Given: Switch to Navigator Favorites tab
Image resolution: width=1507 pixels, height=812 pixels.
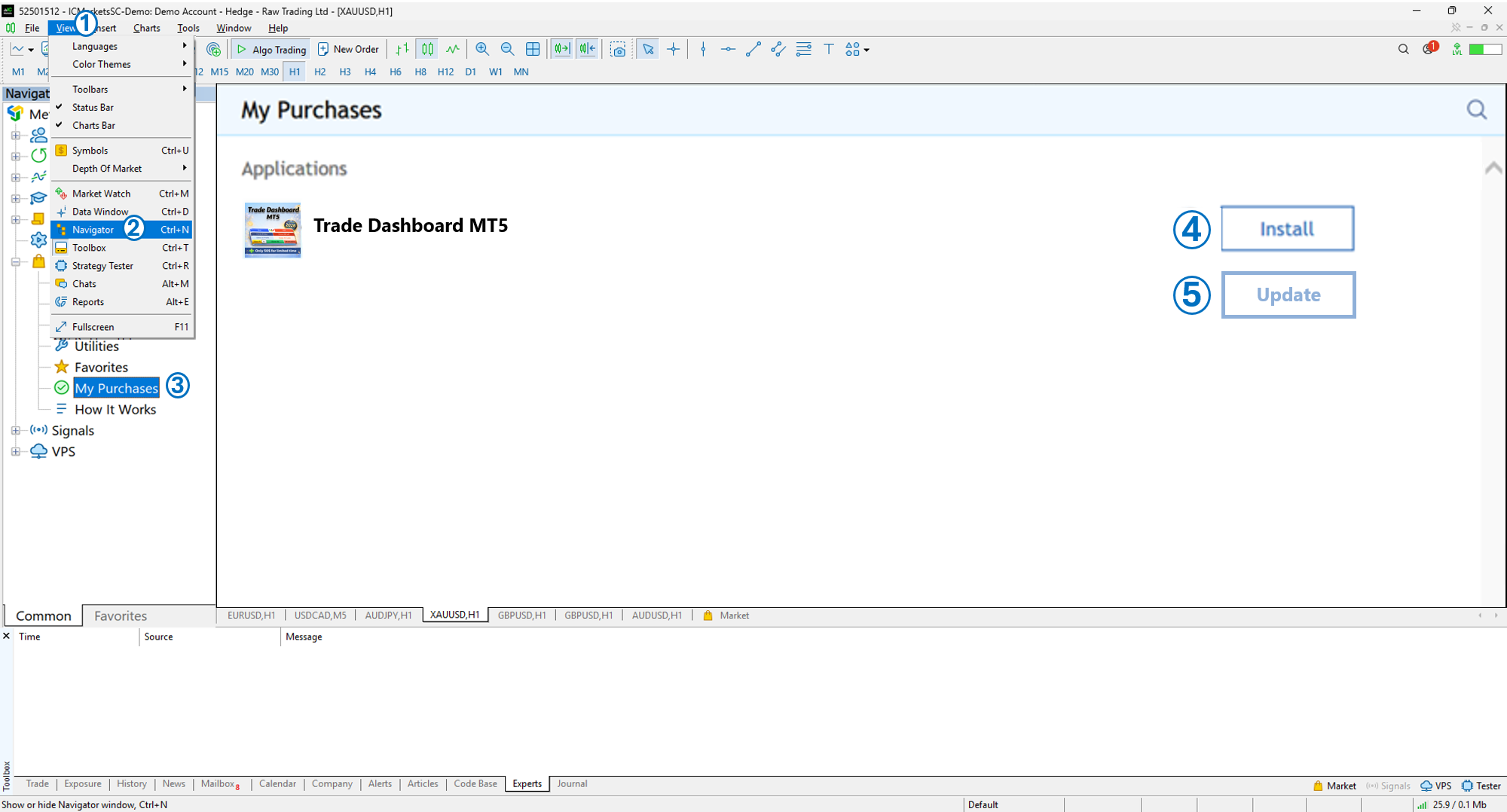Looking at the screenshot, I should (x=121, y=616).
